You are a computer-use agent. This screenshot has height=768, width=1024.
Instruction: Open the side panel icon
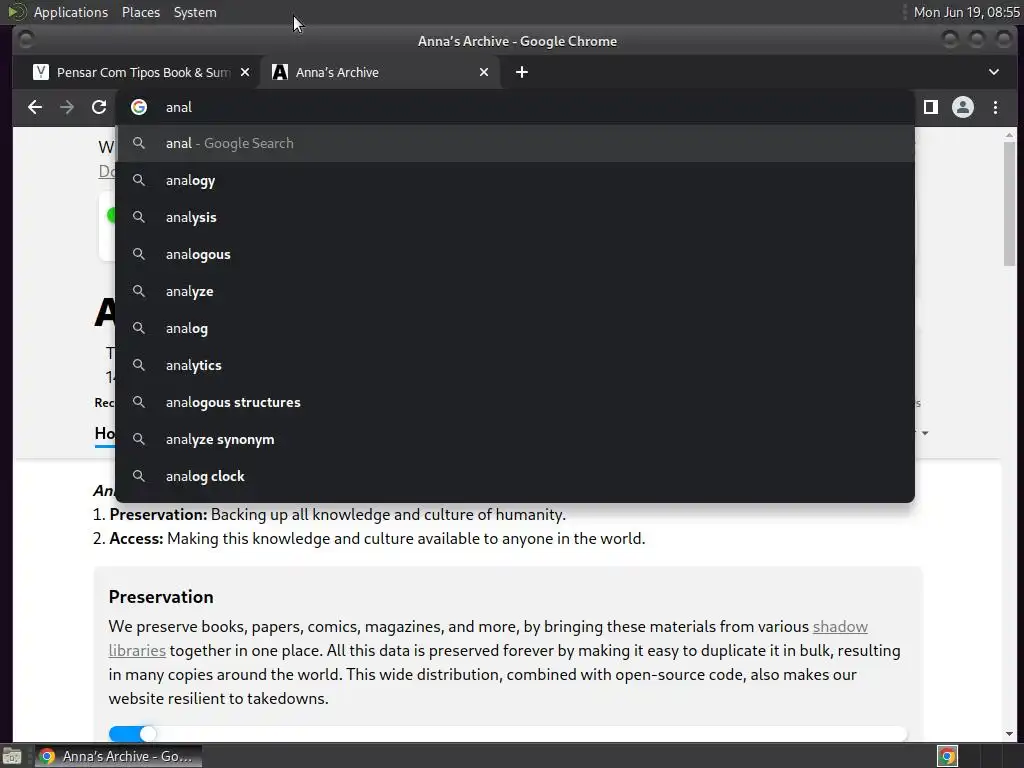[931, 107]
